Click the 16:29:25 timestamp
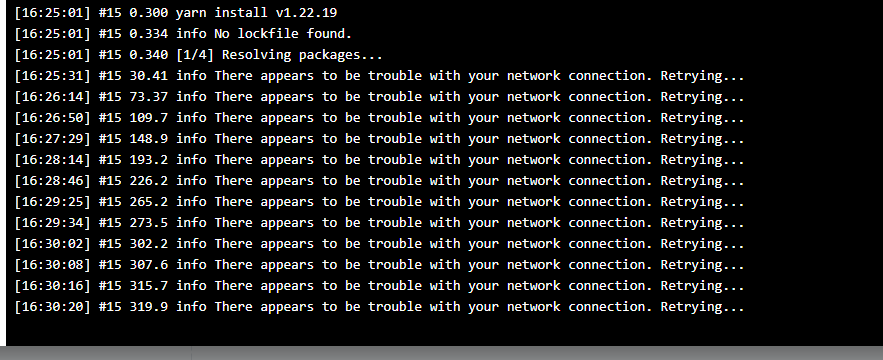The image size is (883, 360). coord(52,202)
